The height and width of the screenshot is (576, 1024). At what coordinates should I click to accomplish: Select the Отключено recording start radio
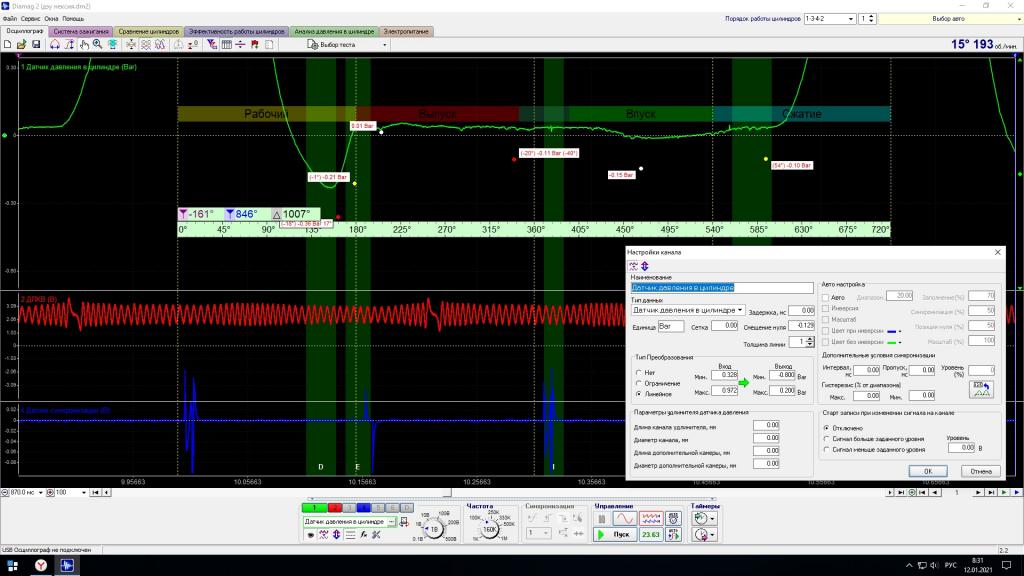[827, 428]
